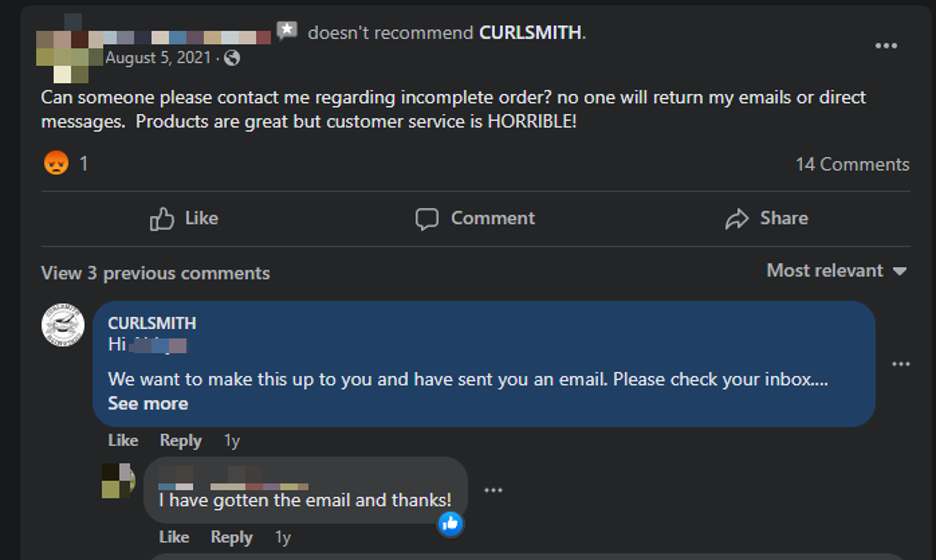Like the CURLSMITH comment
936x560 pixels.
pos(123,440)
